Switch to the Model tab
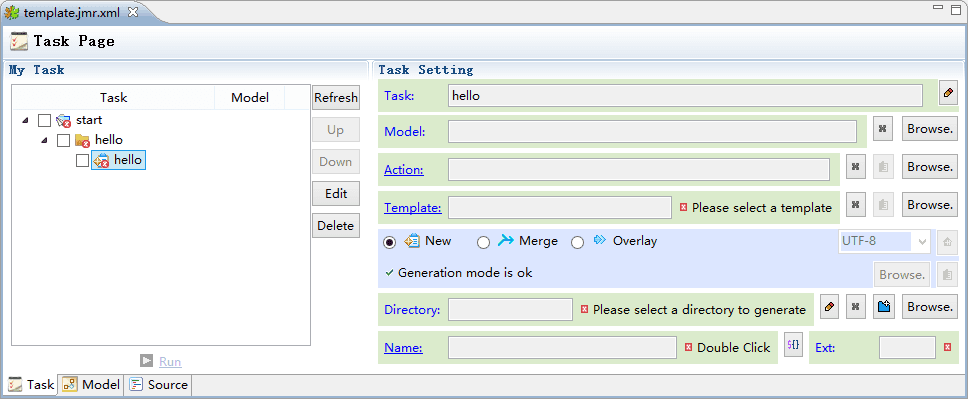The width and height of the screenshot is (968, 399). [x=91, y=385]
